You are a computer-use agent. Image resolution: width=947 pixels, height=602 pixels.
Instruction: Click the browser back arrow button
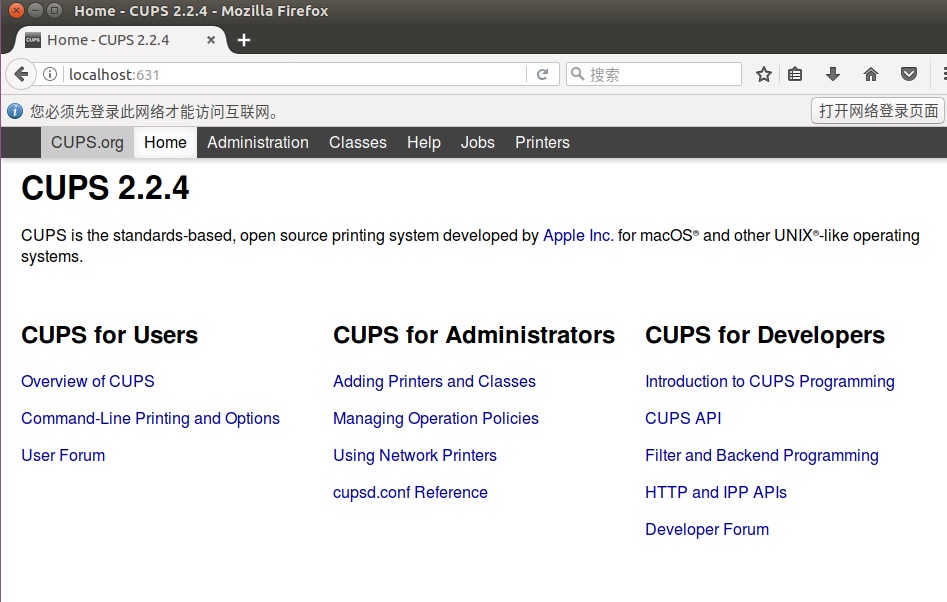pos(21,74)
